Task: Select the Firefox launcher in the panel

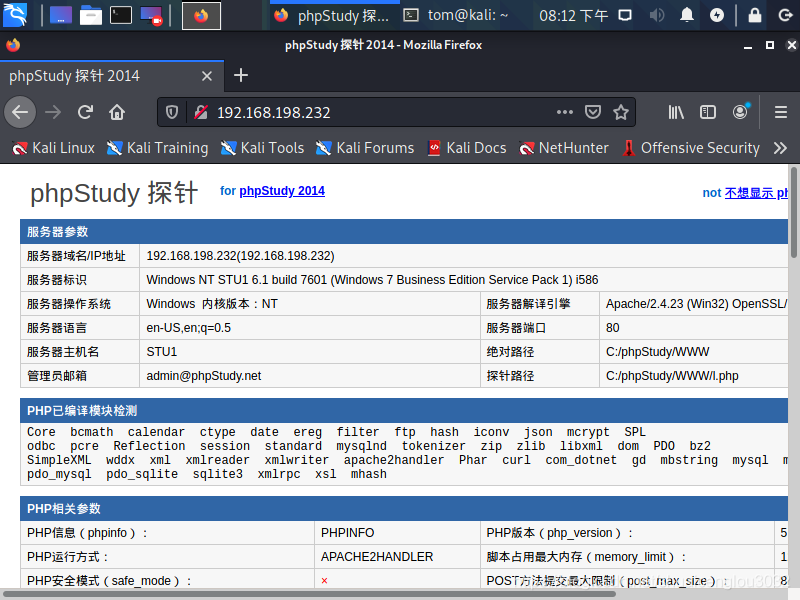Action: coord(202,16)
